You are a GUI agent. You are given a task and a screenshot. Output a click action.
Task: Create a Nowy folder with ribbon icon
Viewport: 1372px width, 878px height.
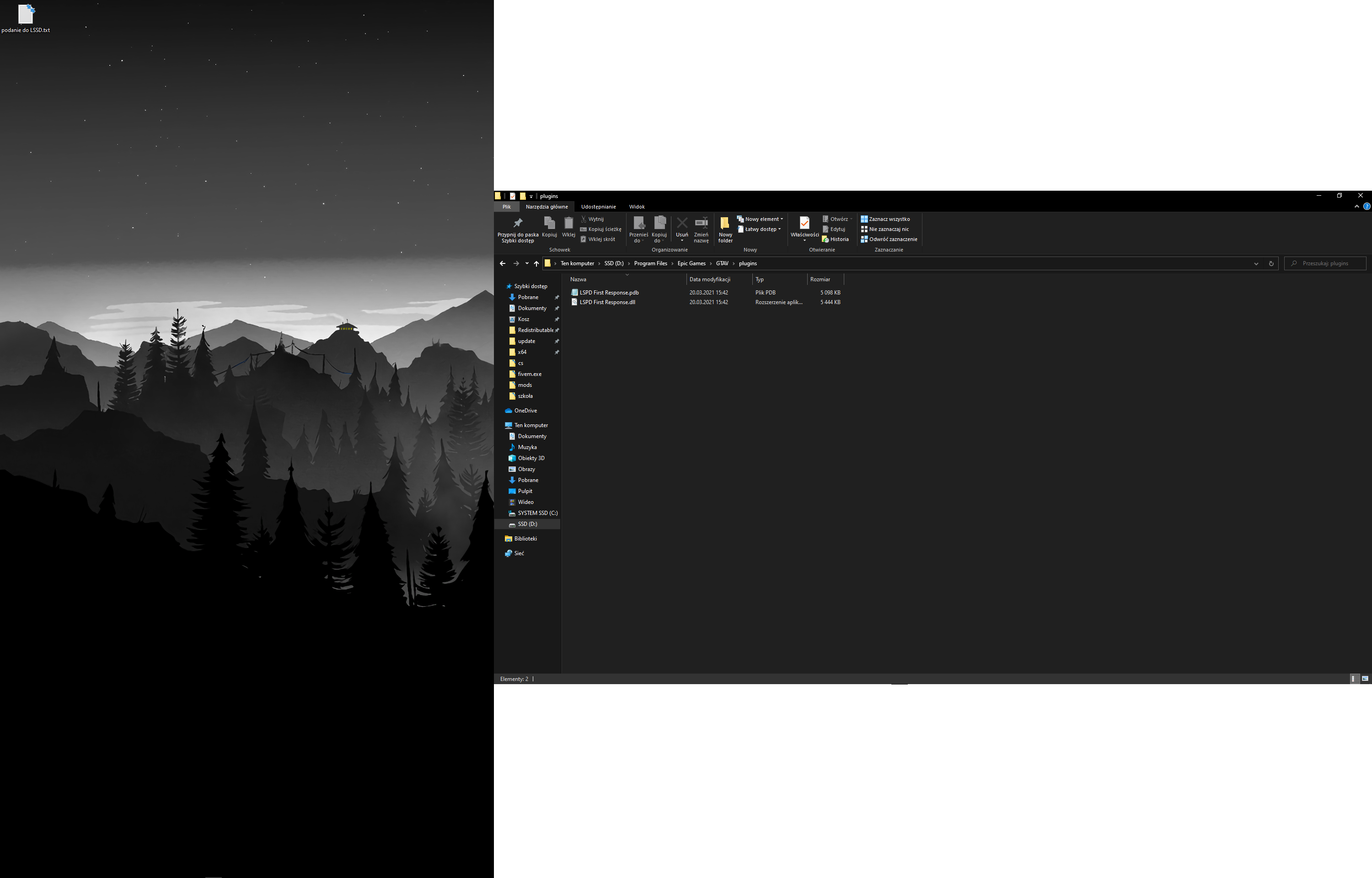725,223
